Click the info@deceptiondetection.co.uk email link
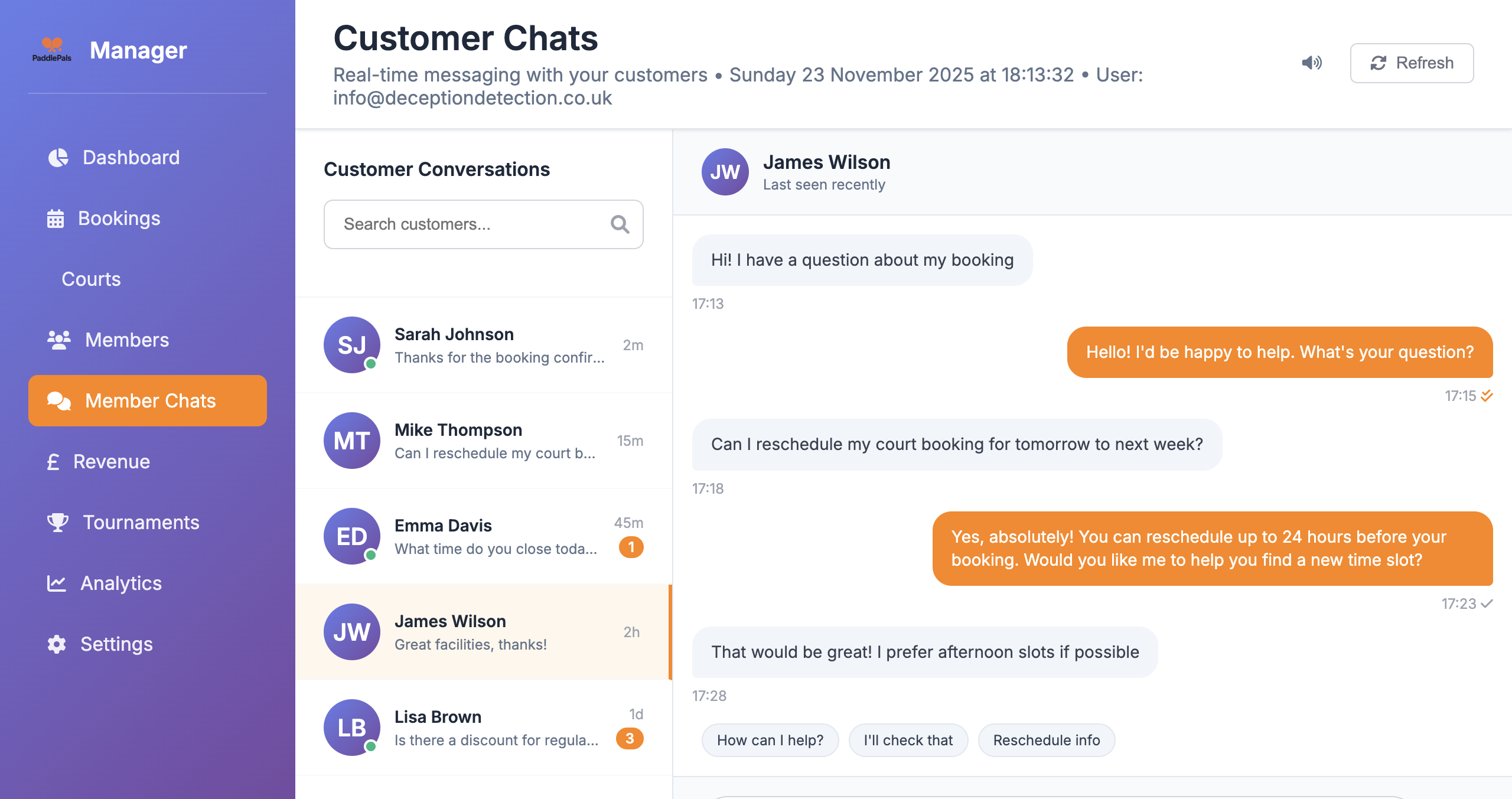1512x799 pixels. [x=471, y=97]
